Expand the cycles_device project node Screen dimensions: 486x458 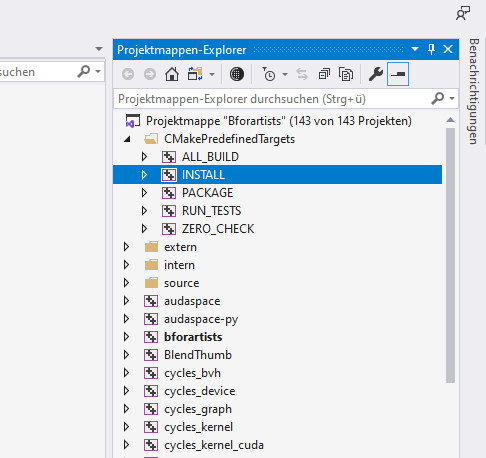tap(126, 391)
